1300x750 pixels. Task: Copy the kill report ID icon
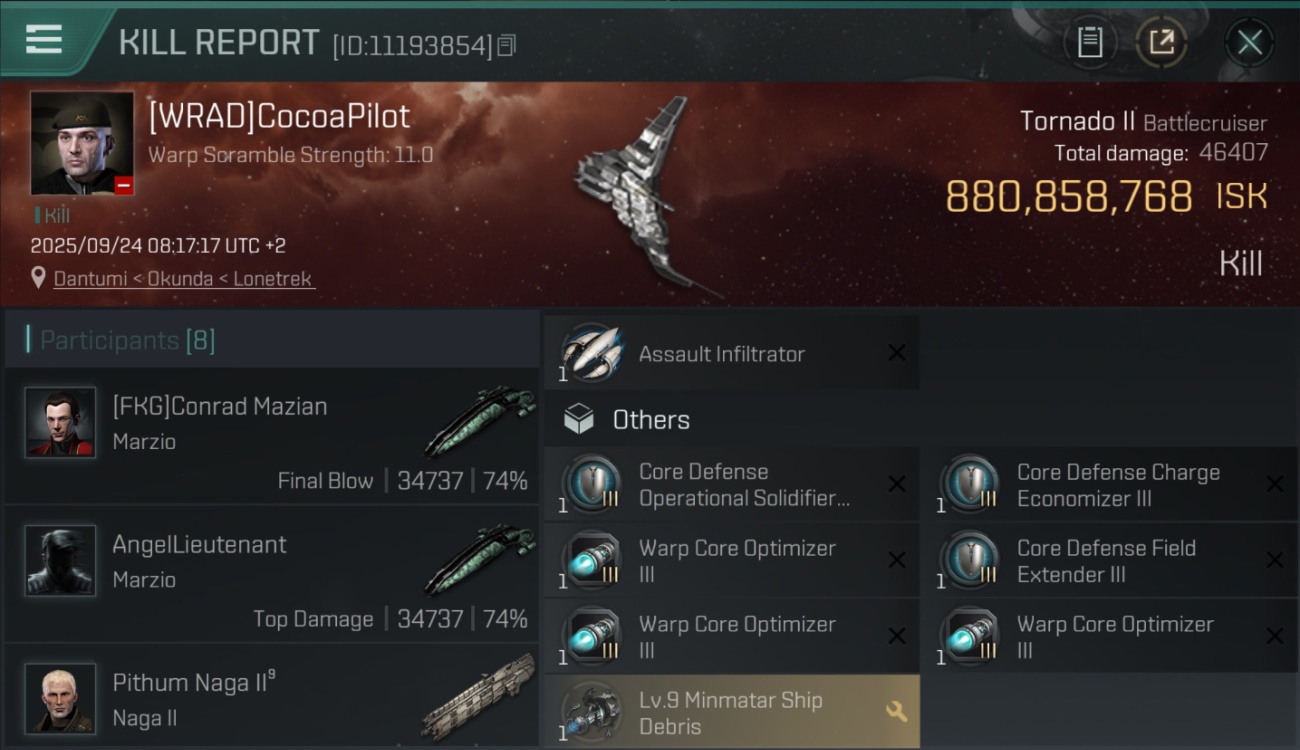tap(507, 46)
